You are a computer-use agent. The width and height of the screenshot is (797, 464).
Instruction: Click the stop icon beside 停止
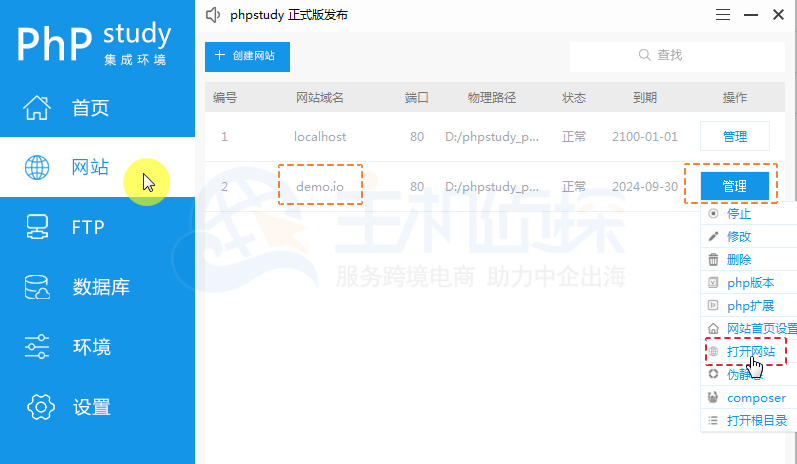tap(713, 213)
